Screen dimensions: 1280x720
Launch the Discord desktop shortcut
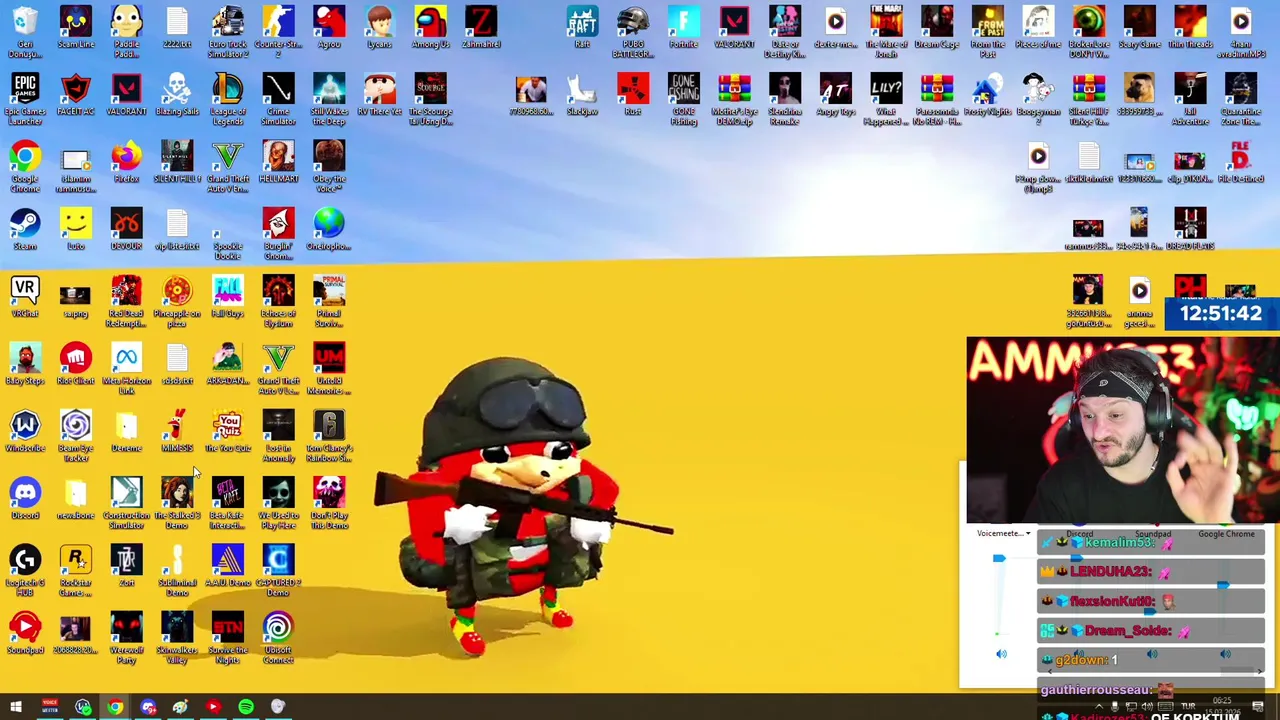25,498
